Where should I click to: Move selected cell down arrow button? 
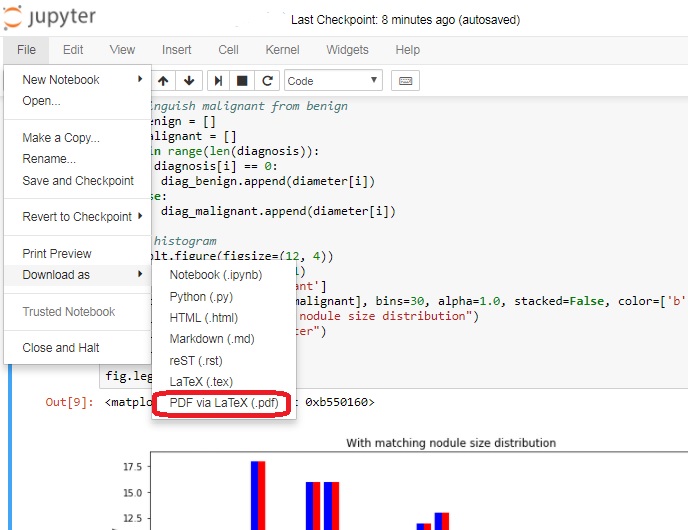(x=189, y=81)
